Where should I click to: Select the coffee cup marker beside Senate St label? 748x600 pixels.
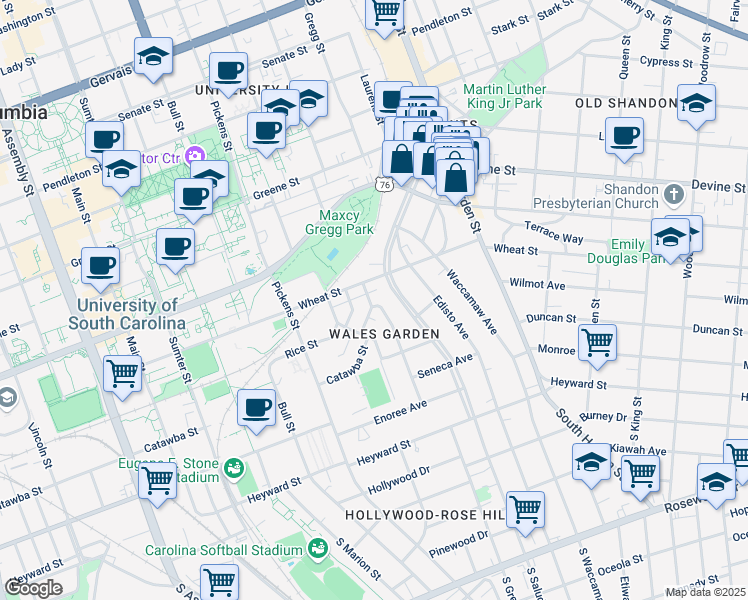tap(228, 73)
